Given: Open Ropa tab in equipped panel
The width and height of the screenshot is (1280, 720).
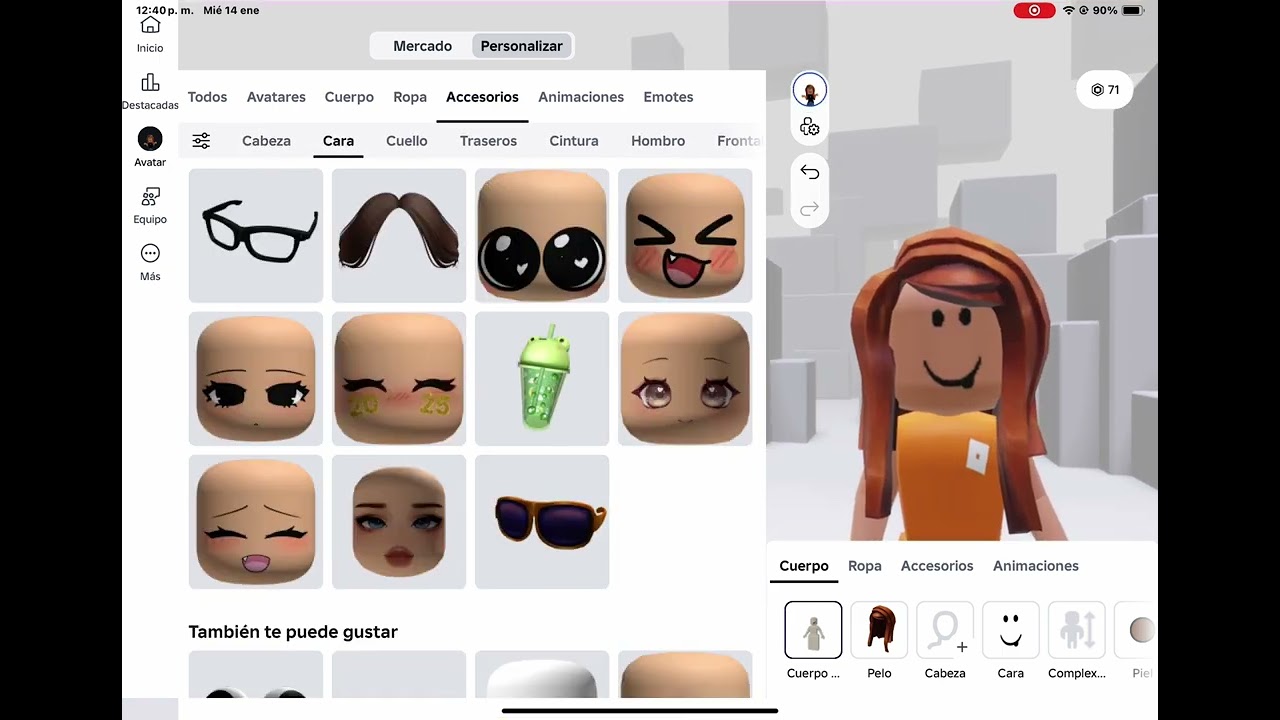Looking at the screenshot, I should point(865,566).
